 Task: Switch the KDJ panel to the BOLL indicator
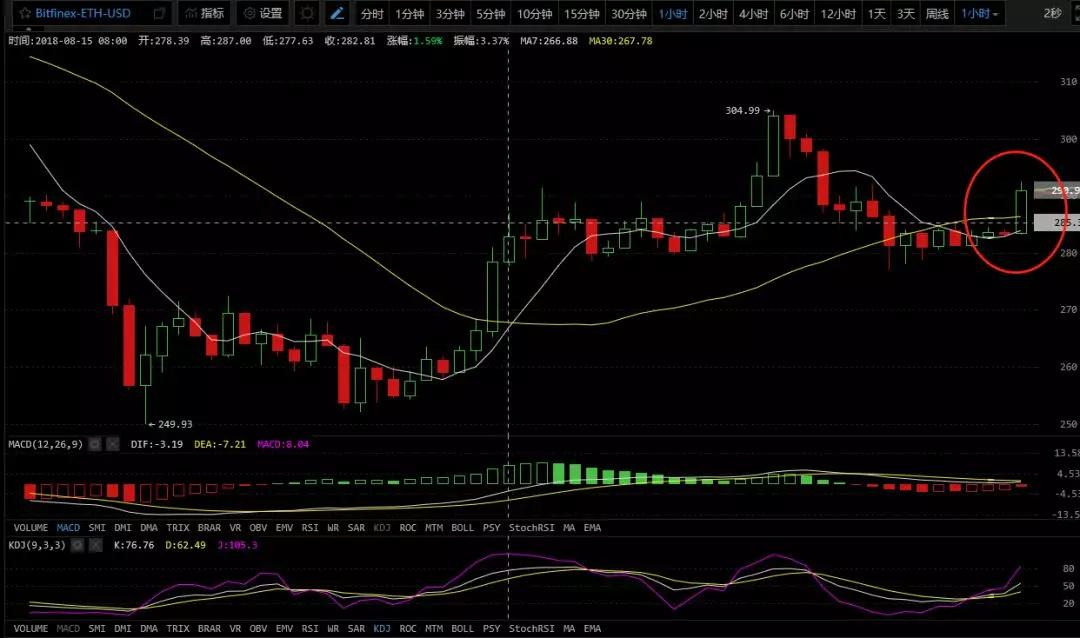point(462,629)
